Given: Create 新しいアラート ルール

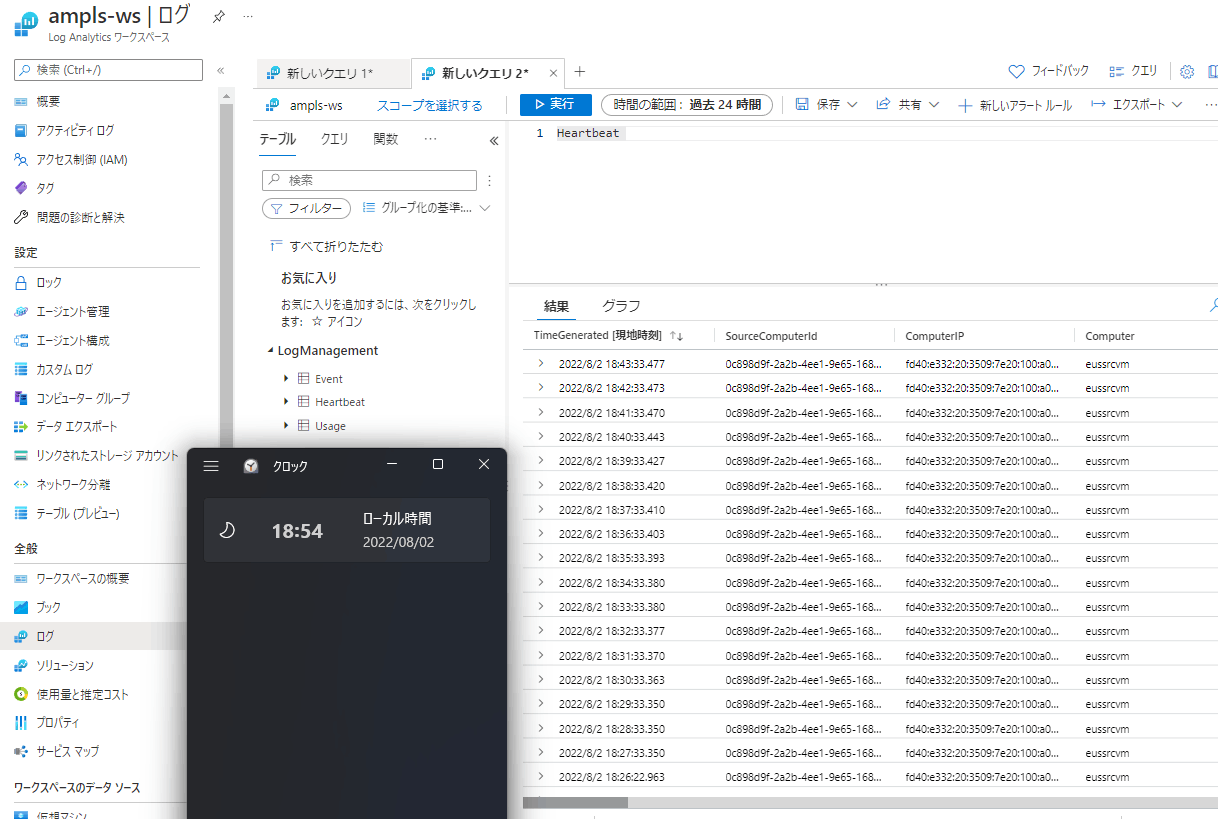Looking at the screenshot, I should (x=1014, y=105).
